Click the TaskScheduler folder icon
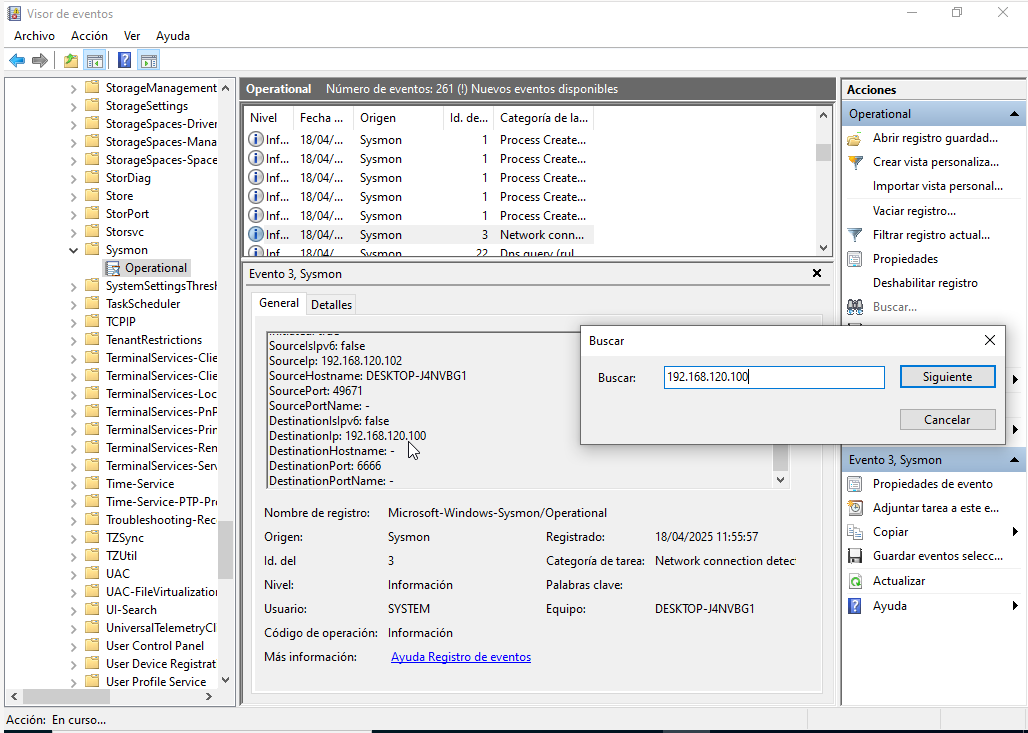 click(x=92, y=304)
